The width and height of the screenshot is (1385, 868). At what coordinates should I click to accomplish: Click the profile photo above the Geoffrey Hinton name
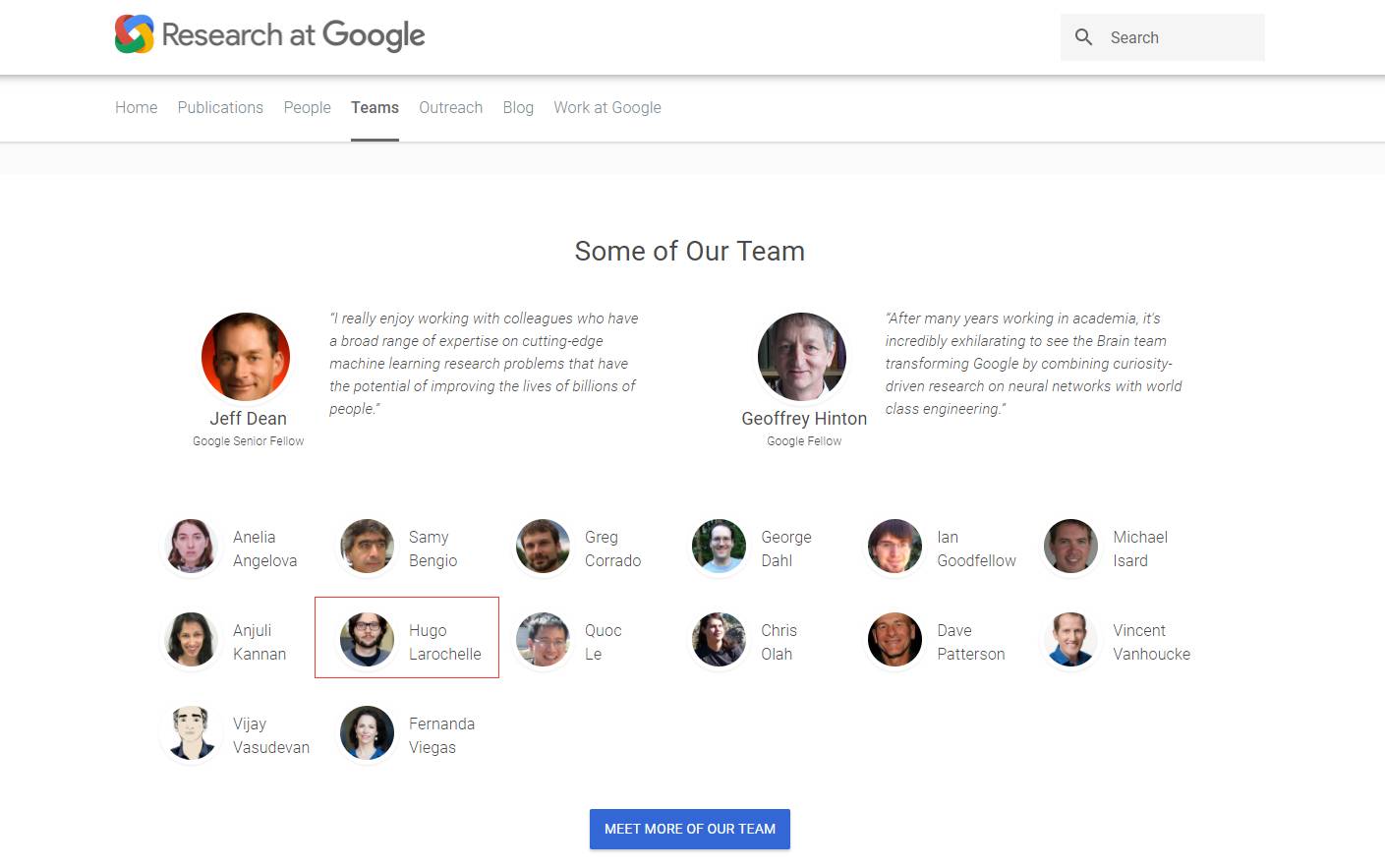(x=802, y=357)
